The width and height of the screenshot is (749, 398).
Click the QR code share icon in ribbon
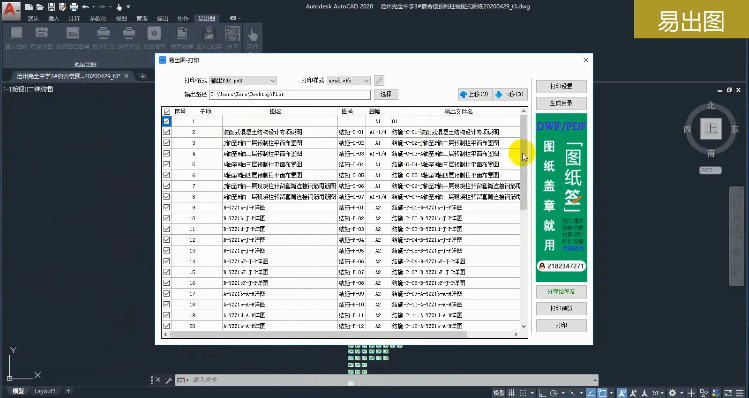pos(232,34)
